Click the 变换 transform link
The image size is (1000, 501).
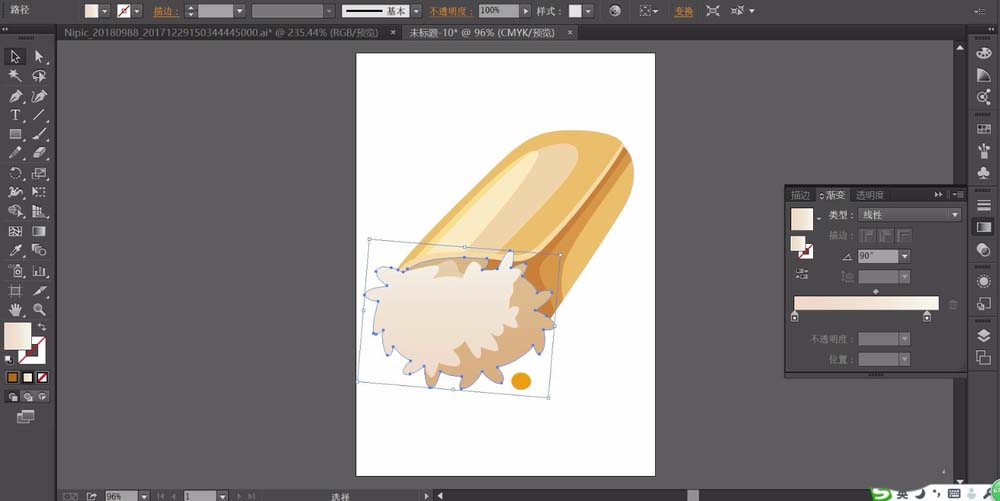pos(684,11)
